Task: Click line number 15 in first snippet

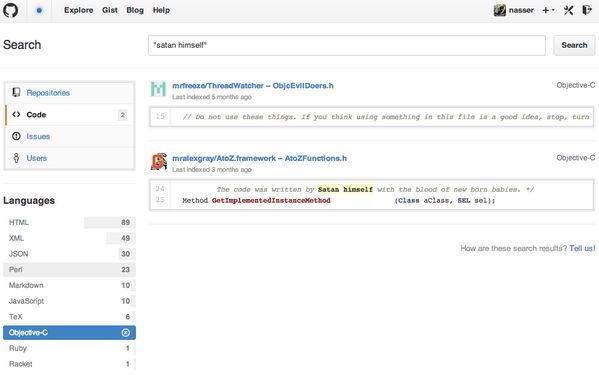Action: (160, 116)
